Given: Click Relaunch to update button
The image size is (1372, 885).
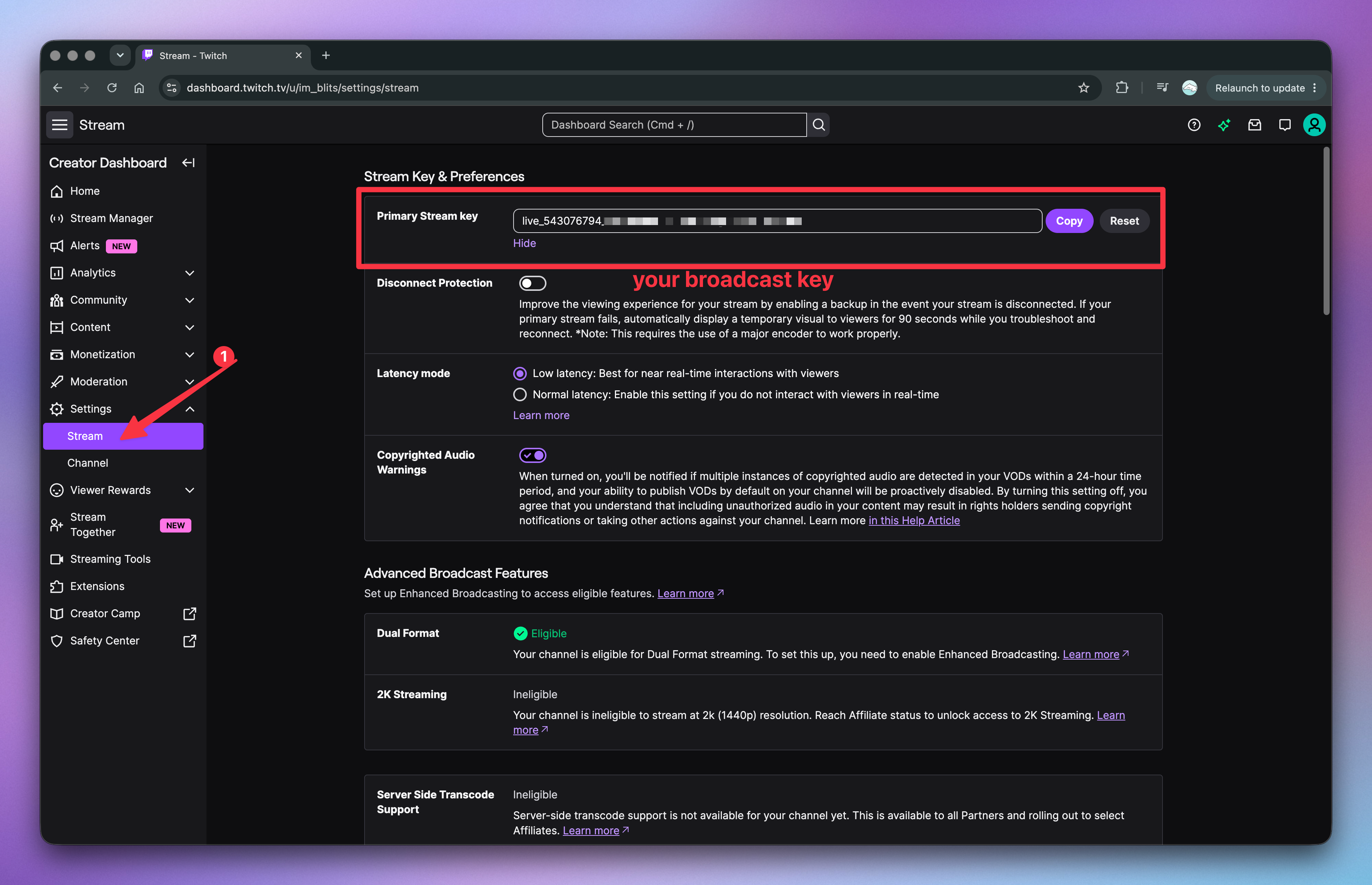Looking at the screenshot, I should point(1259,88).
